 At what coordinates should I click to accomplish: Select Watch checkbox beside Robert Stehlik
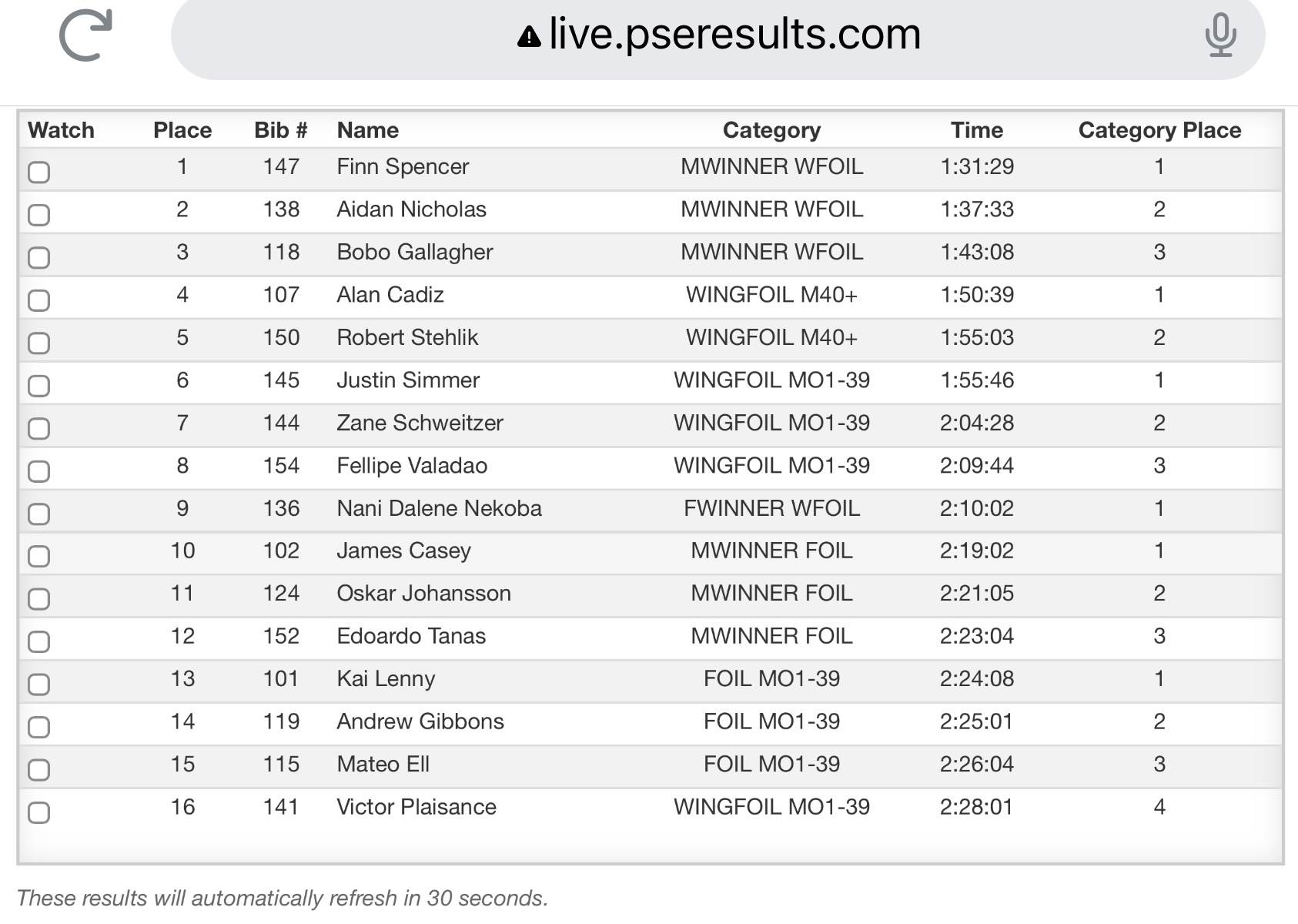tap(39, 343)
